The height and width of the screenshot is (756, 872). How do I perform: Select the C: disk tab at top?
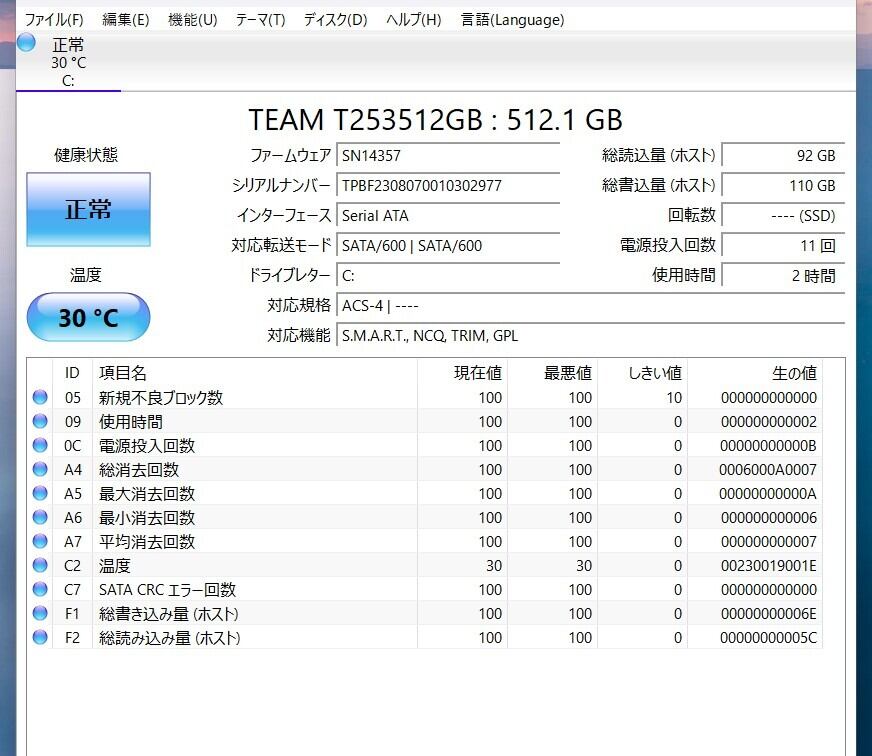pyautogui.click(x=68, y=62)
